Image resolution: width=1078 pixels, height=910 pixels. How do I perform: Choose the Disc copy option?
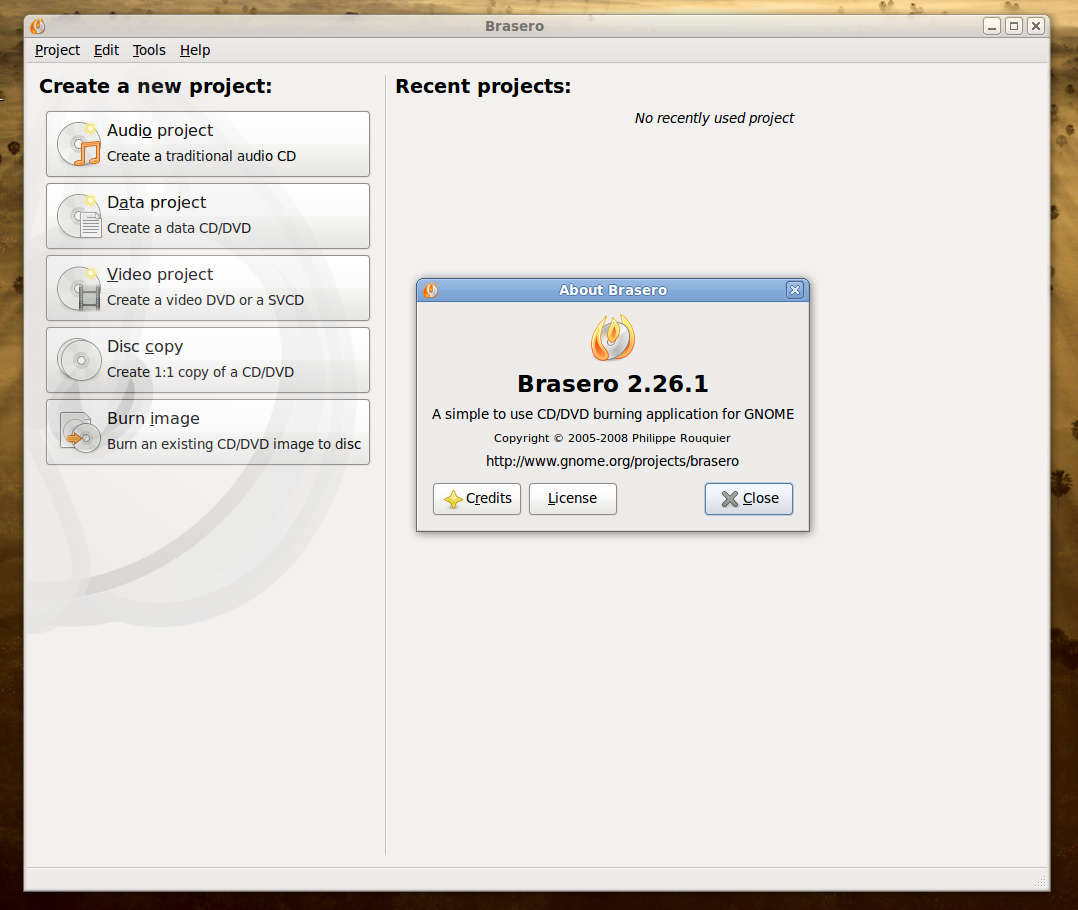coord(208,360)
